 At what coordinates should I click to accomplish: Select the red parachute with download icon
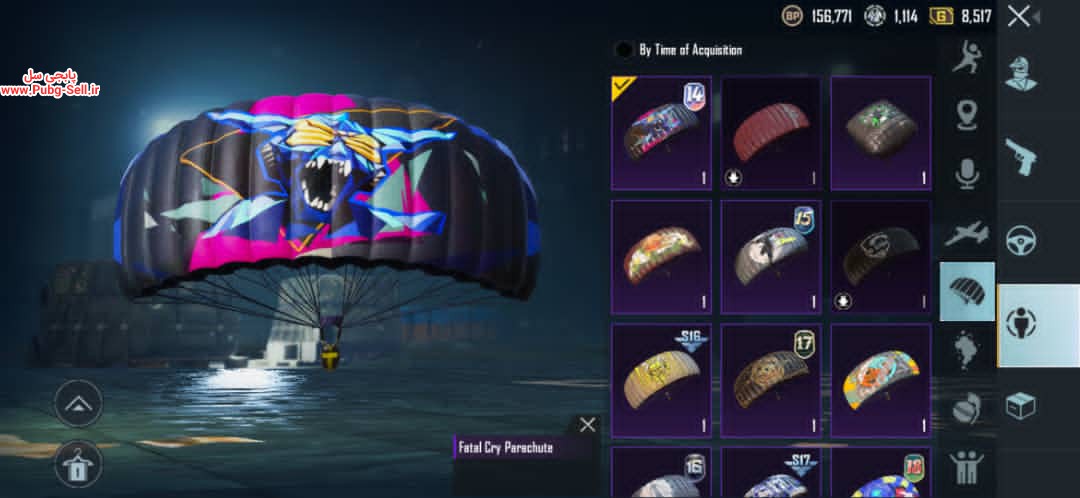771,133
